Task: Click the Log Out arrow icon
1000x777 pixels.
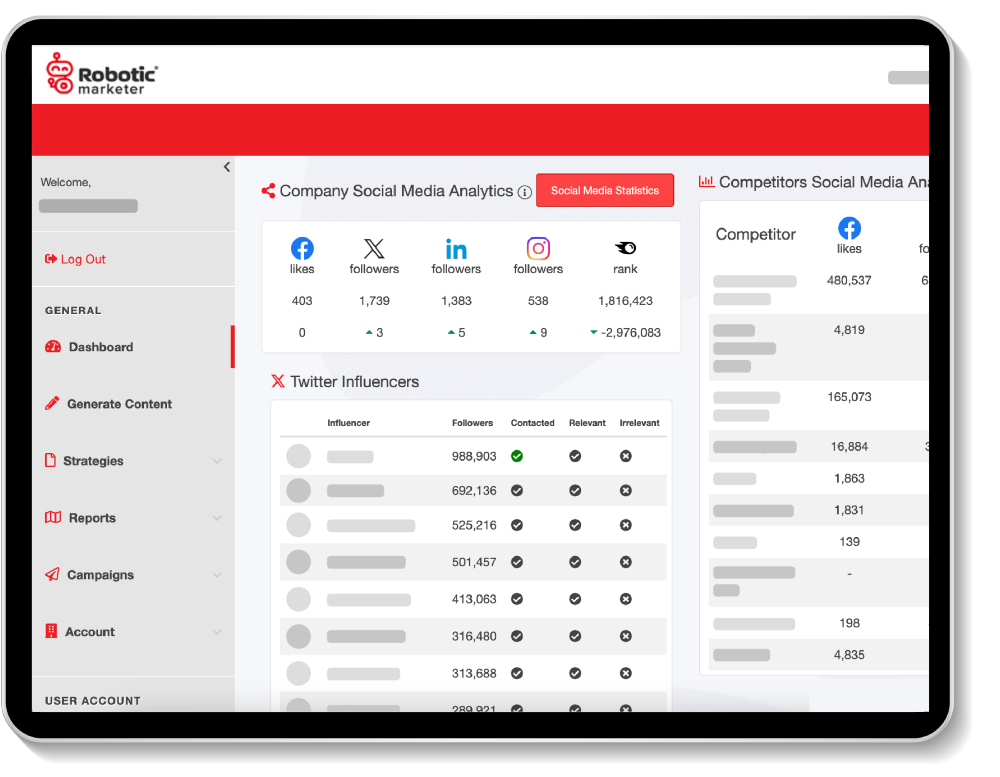Action: click(x=50, y=258)
